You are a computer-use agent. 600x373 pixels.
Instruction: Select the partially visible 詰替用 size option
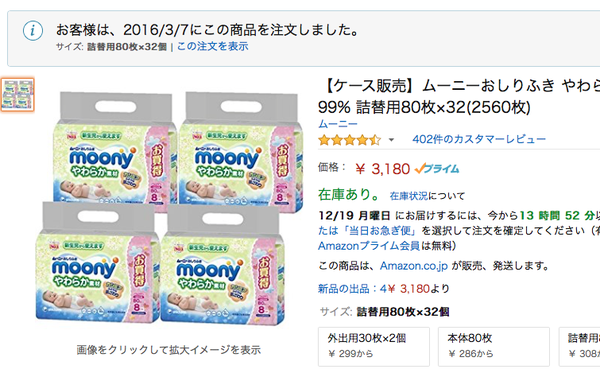coord(579,347)
